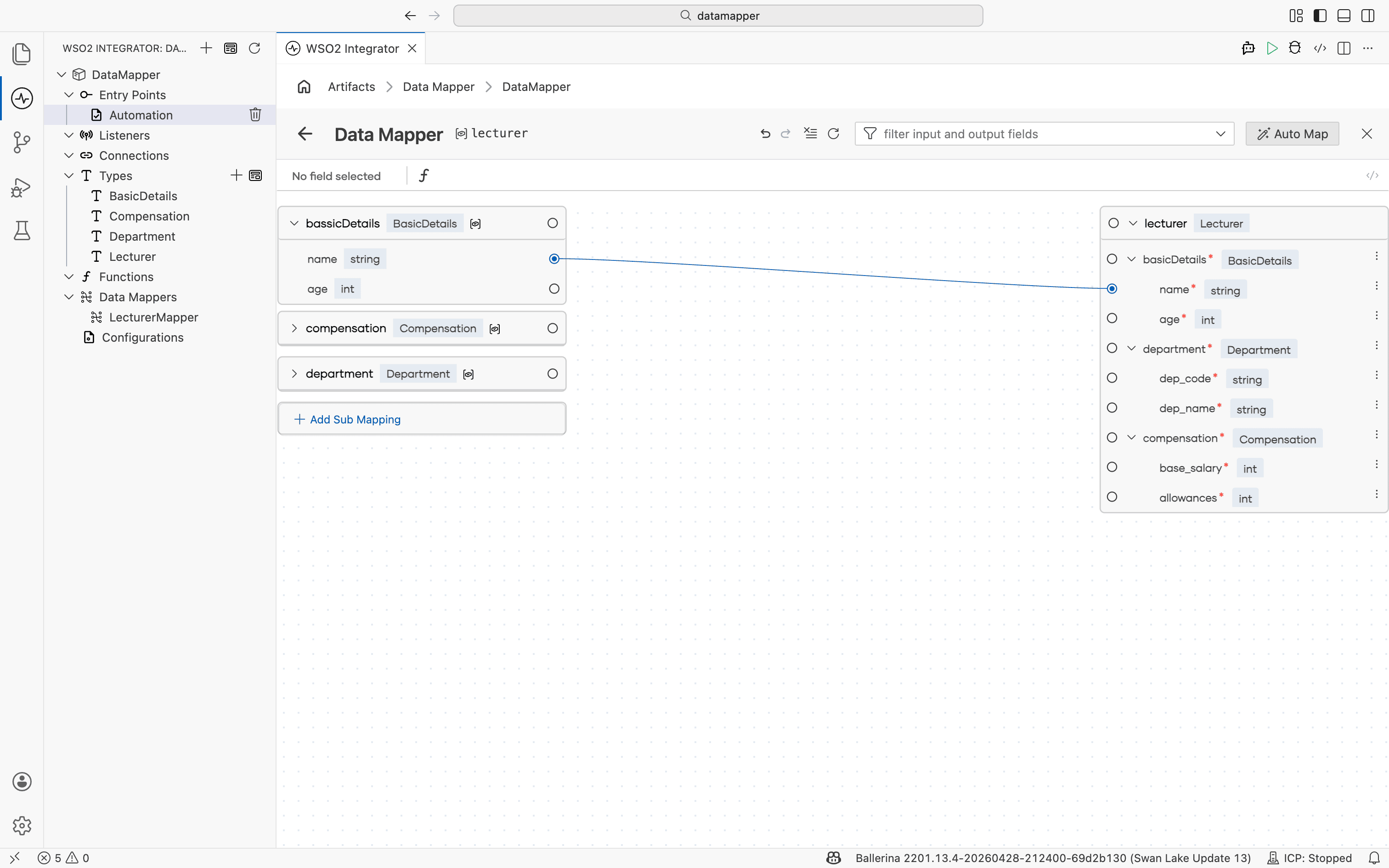Viewport: 1389px width, 868px height.
Task: Redo the mapping change
Action: 786,134
